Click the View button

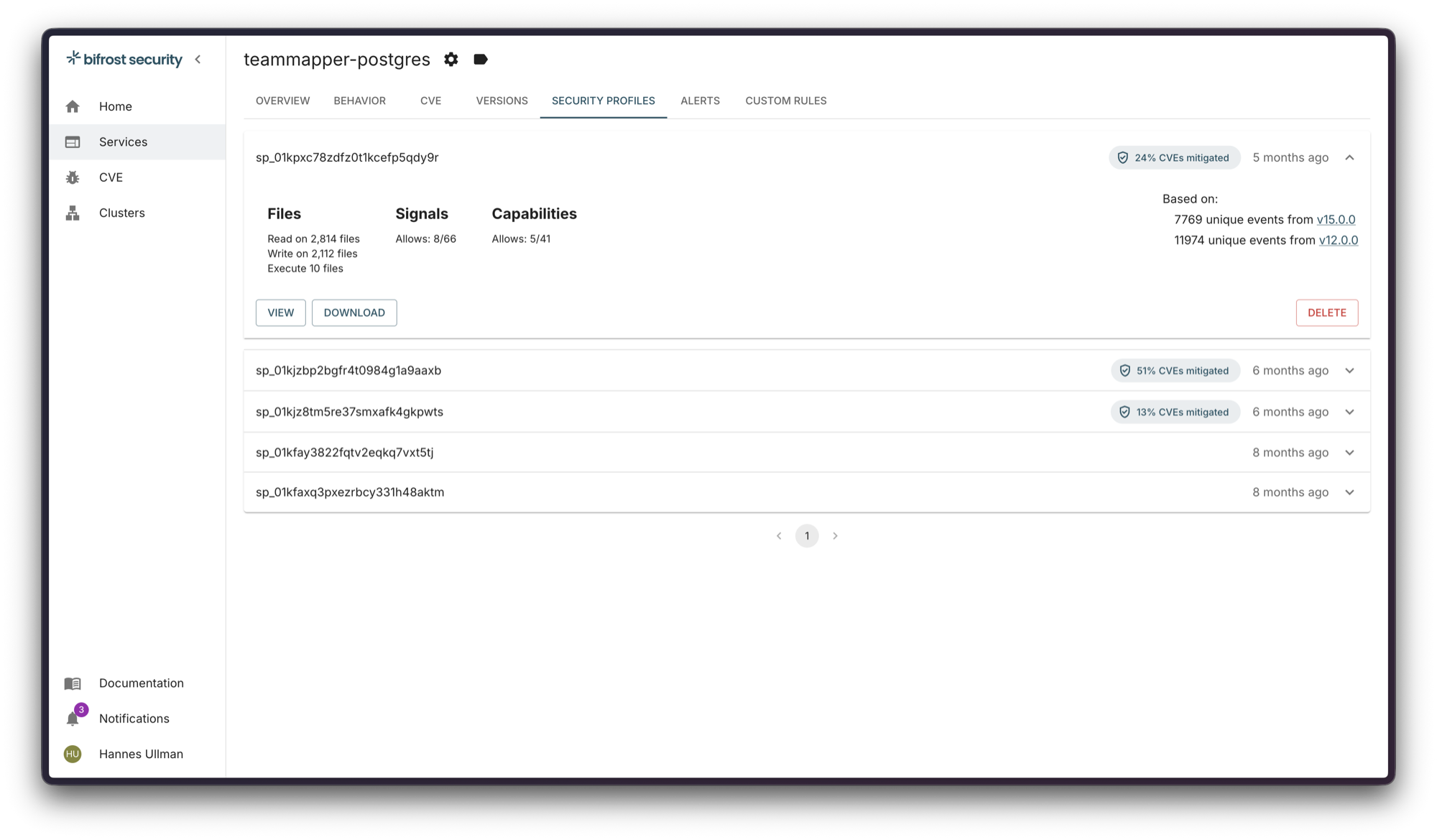click(281, 313)
